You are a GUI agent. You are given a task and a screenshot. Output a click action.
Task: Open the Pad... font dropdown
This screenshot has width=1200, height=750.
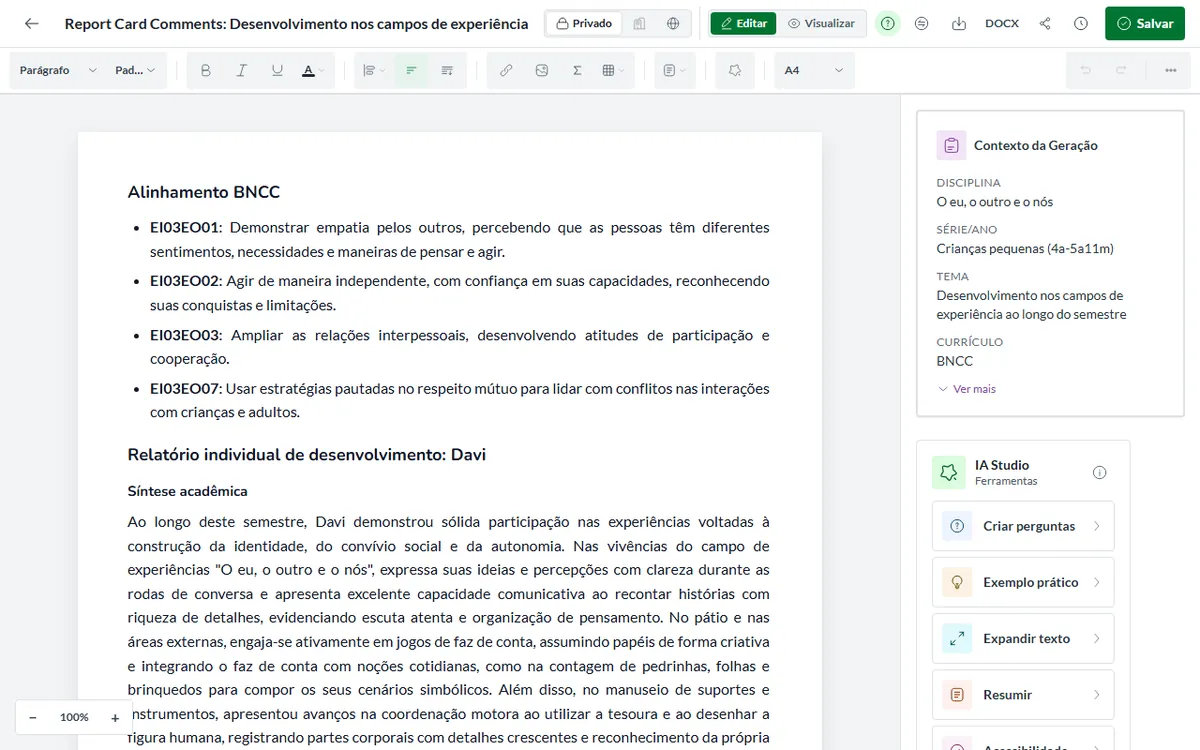(x=135, y=71)
